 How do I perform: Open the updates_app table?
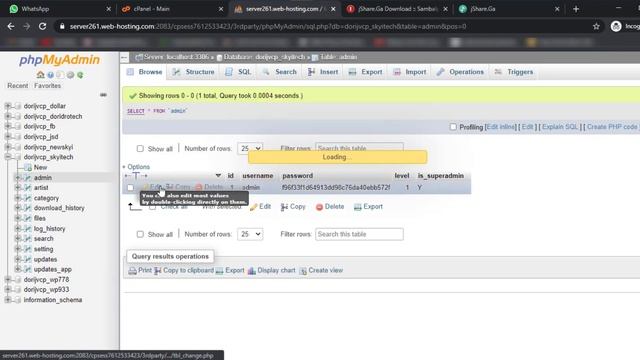(x=53, y=269)
